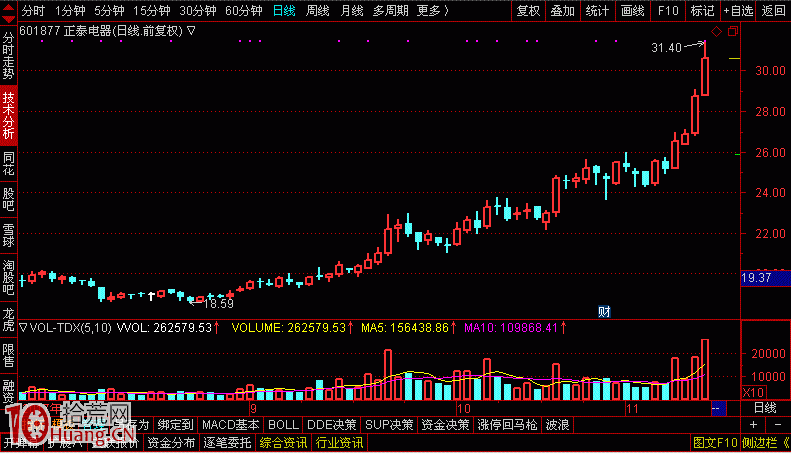Select the 60分钟 period
Viewport: 791px width, 454px height.
pyautogui.click(x=244, y=11)
